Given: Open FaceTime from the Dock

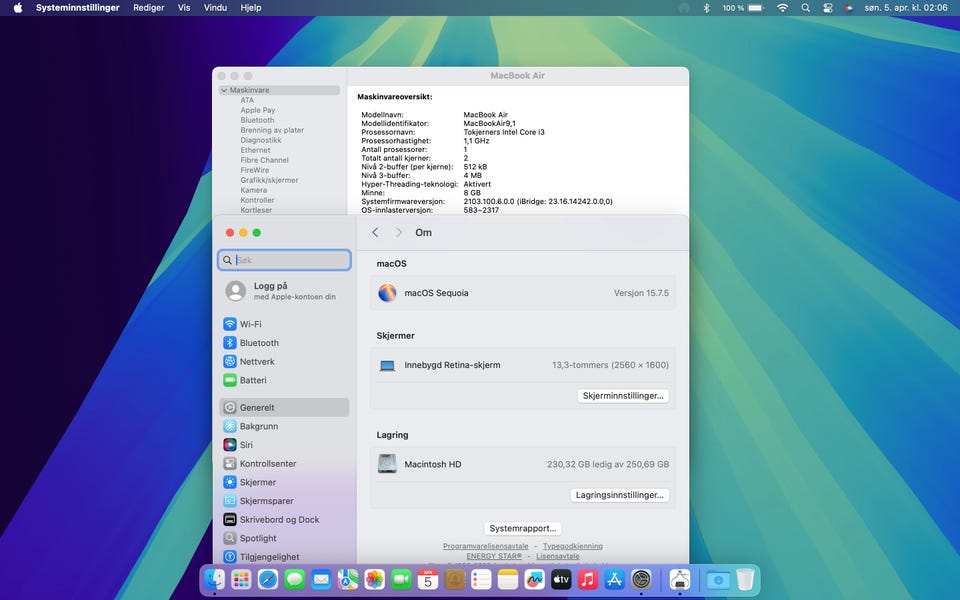Looking at the screenshot, I should coord(401,579).
